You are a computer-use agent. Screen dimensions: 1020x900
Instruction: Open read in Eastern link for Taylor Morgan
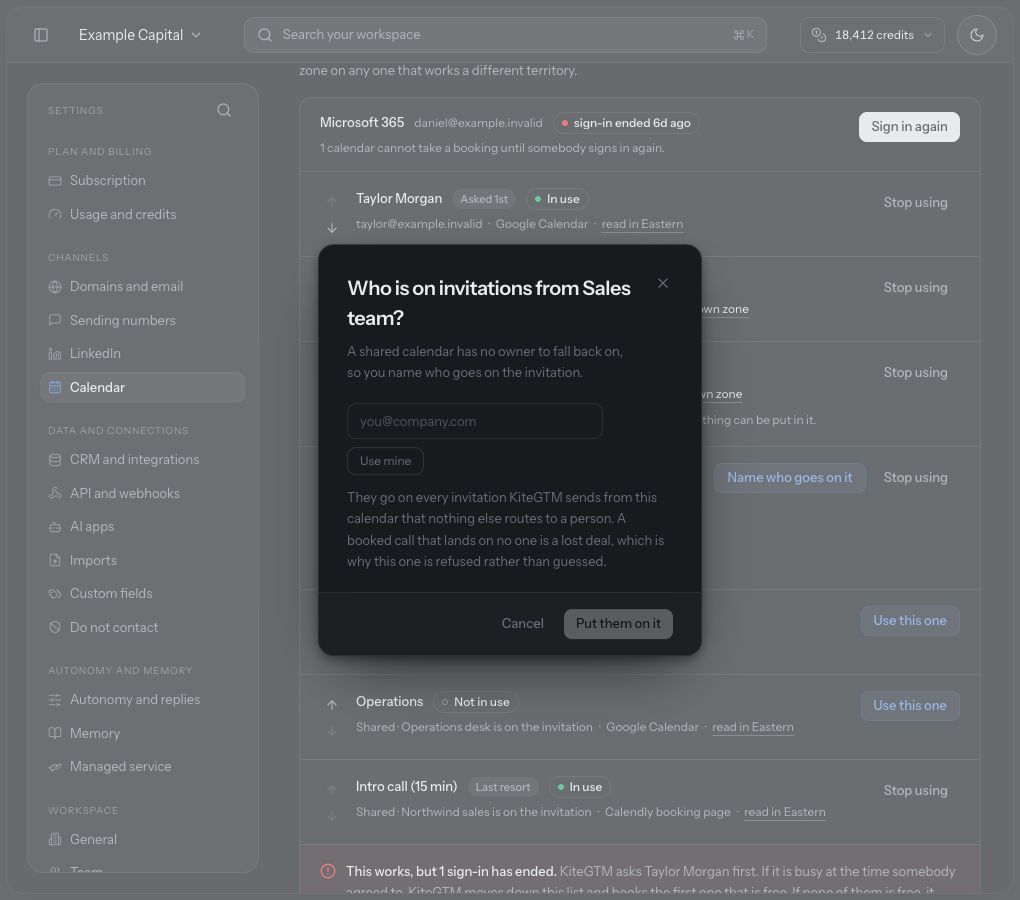(642, 224)
